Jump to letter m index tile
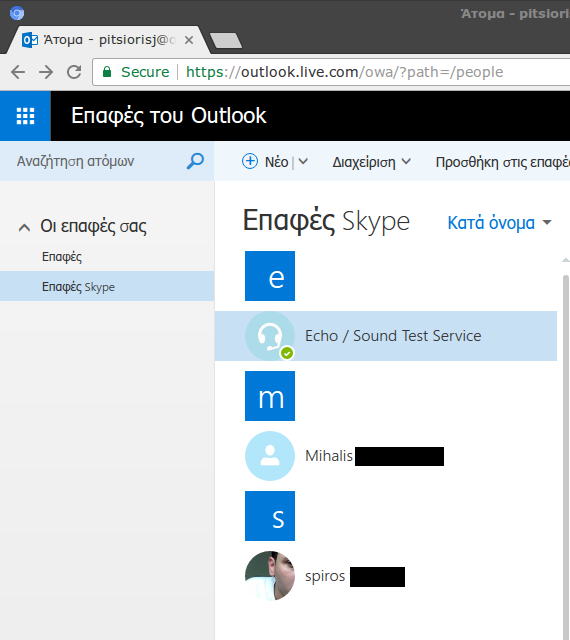 tap(270, 396)
